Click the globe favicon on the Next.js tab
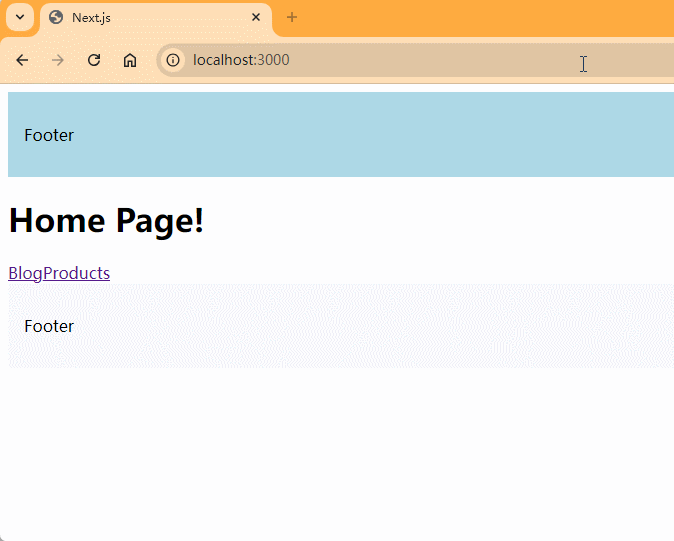674x541 pixels. click(x=56, y=18)
